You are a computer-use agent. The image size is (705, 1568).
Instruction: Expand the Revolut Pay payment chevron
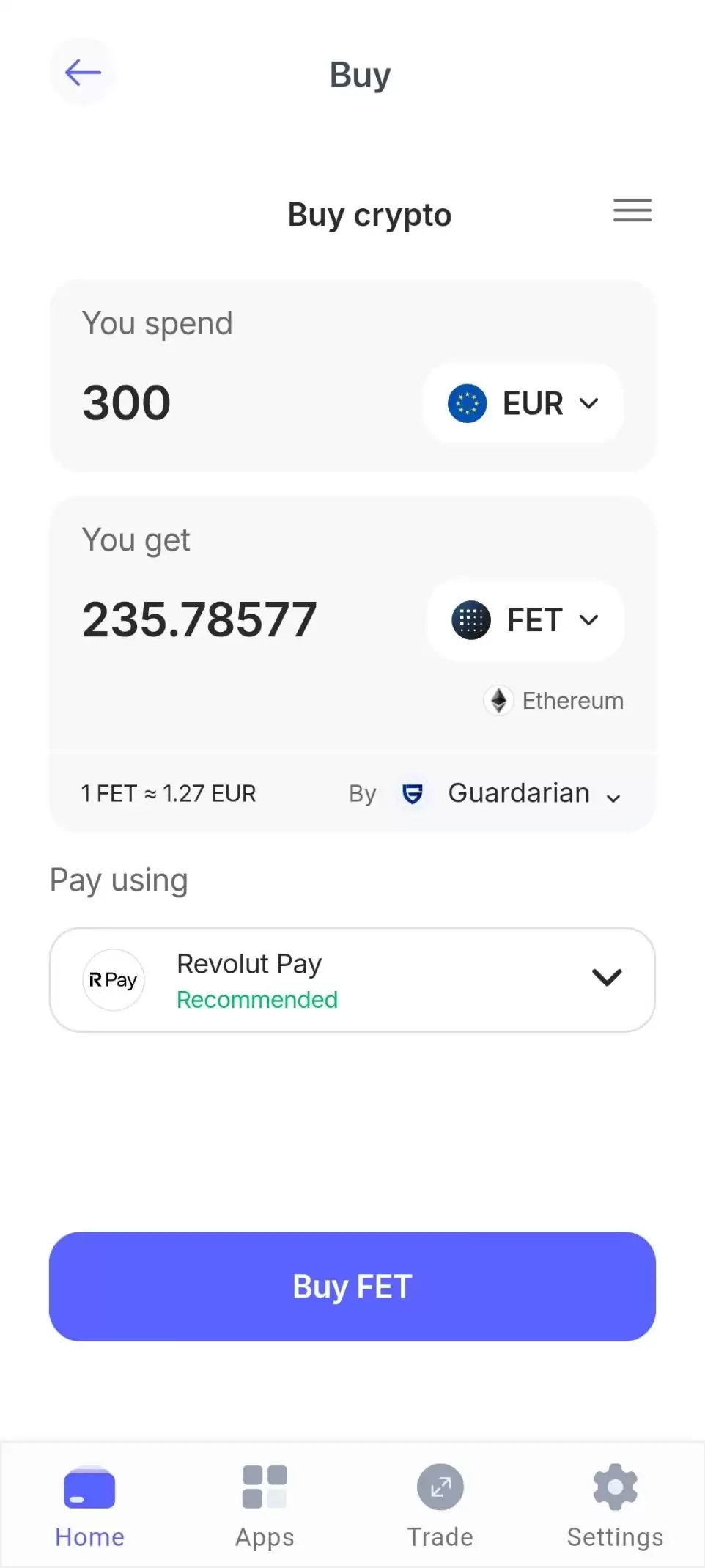[x=606, y=977]
